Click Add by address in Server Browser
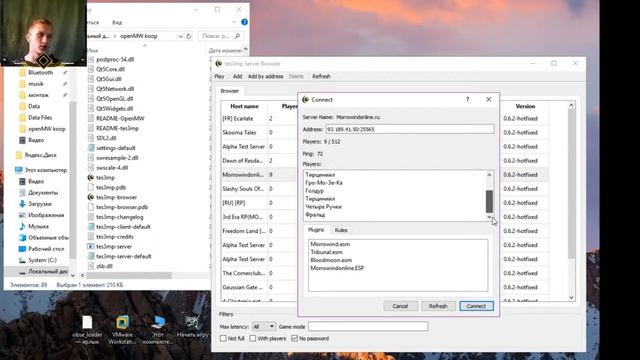This screenshot has width=640, height=360. coord(265,76)
